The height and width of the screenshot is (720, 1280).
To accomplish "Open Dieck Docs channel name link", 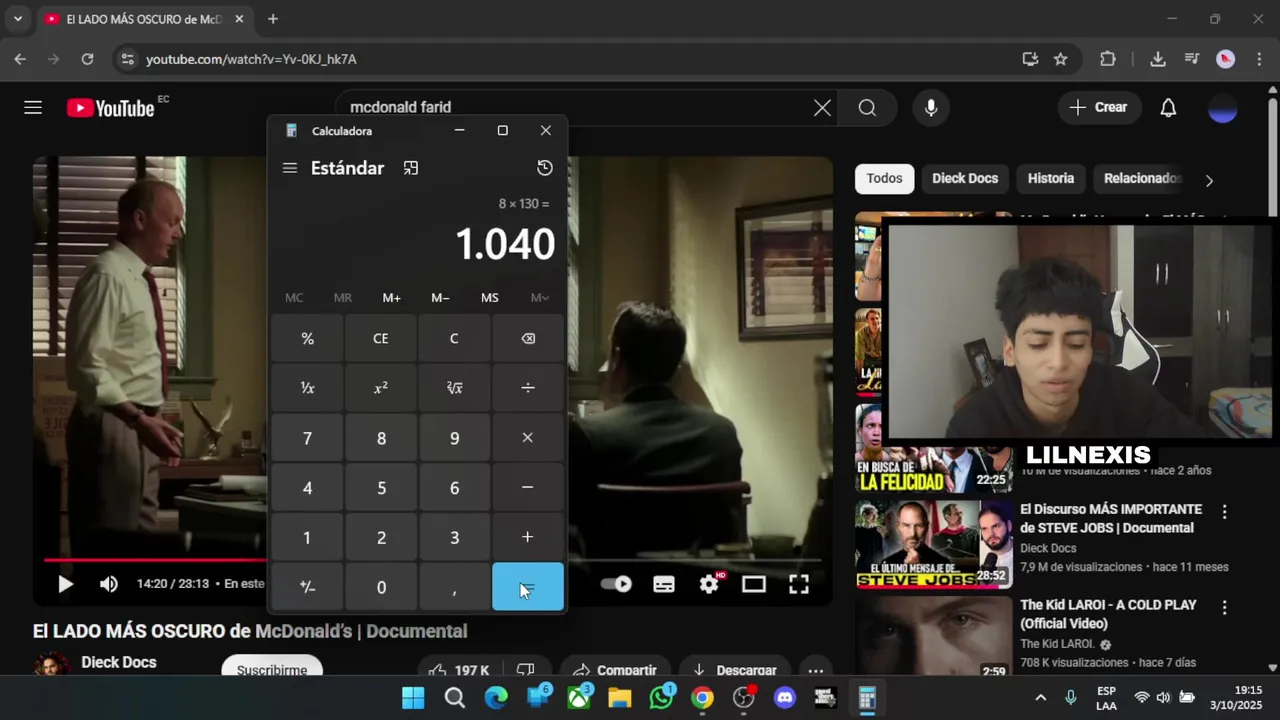I will coord(118,662).
